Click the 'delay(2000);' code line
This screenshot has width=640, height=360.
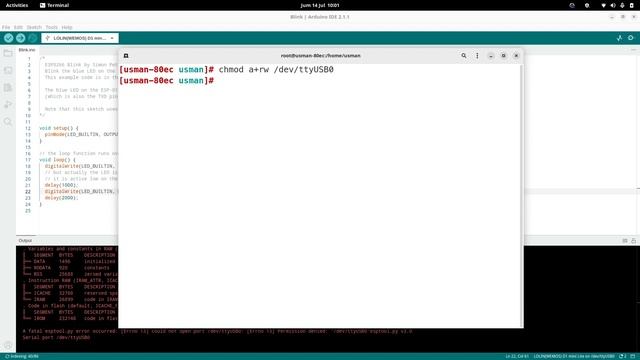tap(61, 198)
